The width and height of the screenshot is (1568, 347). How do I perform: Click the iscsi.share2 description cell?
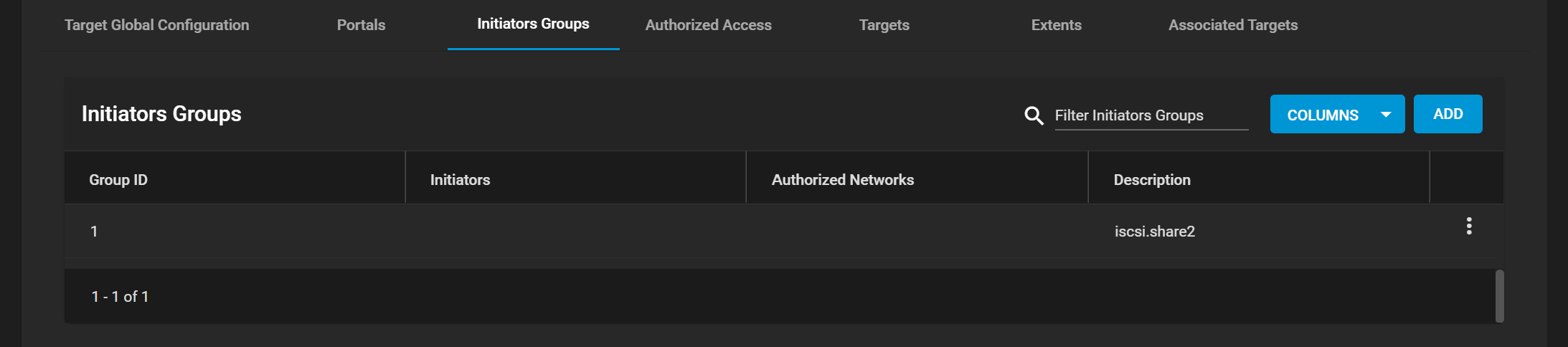tap(1154, 232)
